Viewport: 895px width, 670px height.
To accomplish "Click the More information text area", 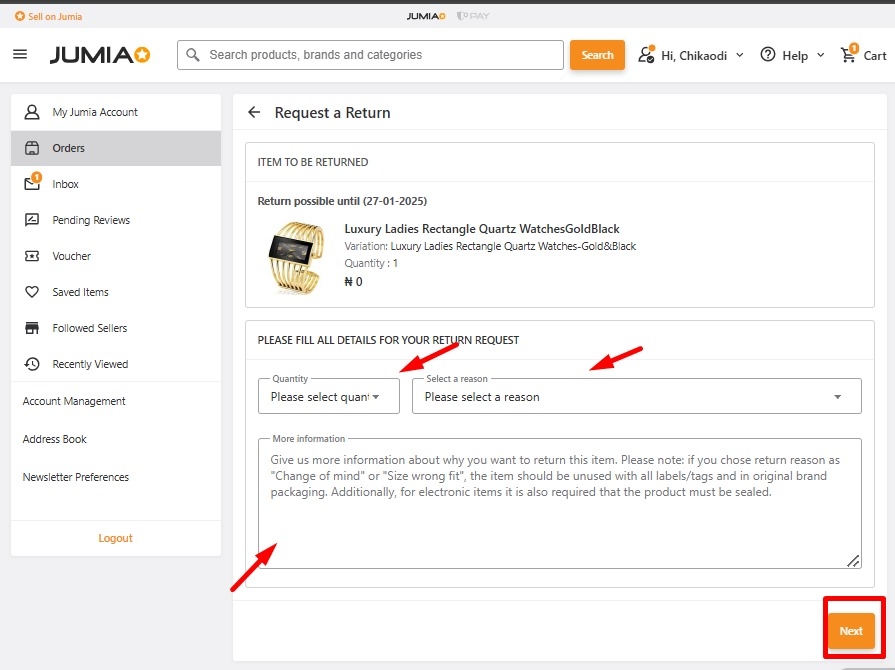I will pyautogui.click(x=560, y=510).
